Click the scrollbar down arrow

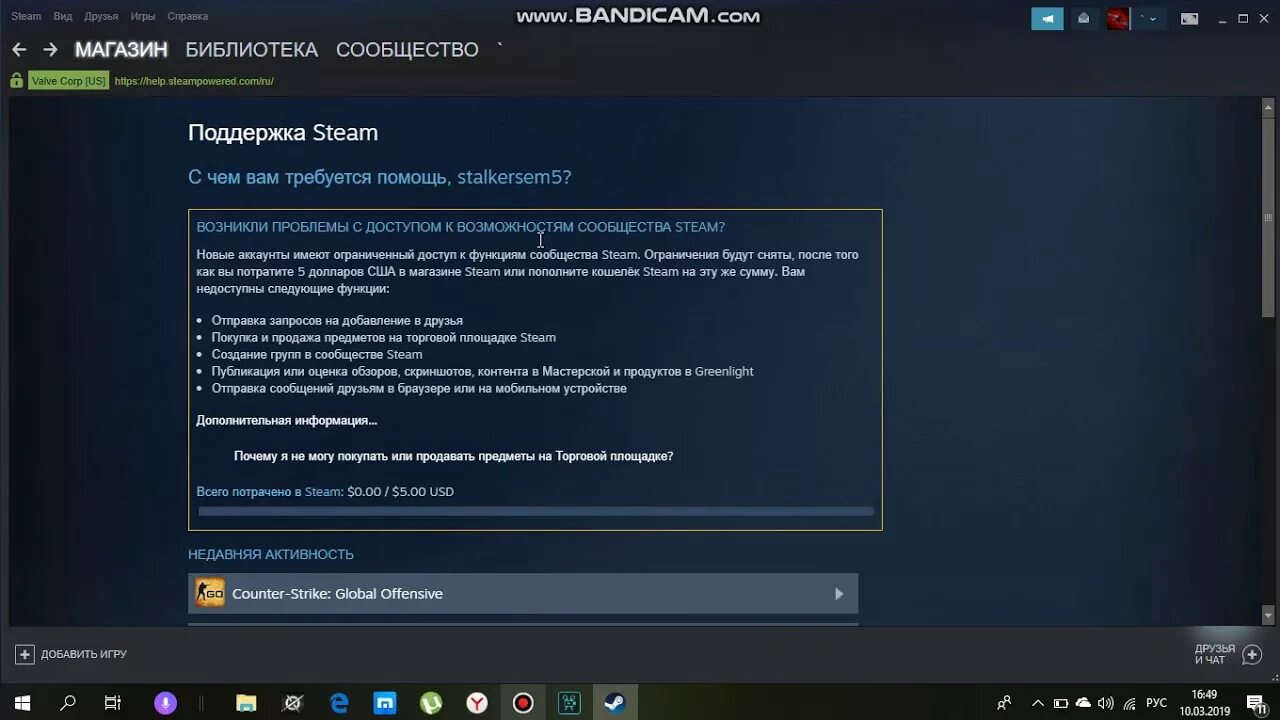(1269, 617)
